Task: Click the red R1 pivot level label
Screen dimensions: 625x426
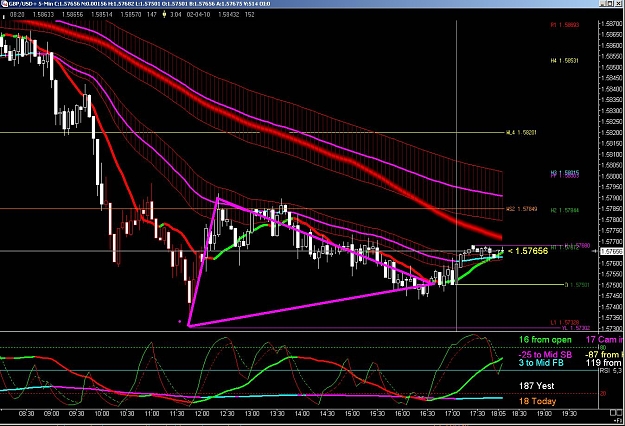Action: click(x=564, y=25)
